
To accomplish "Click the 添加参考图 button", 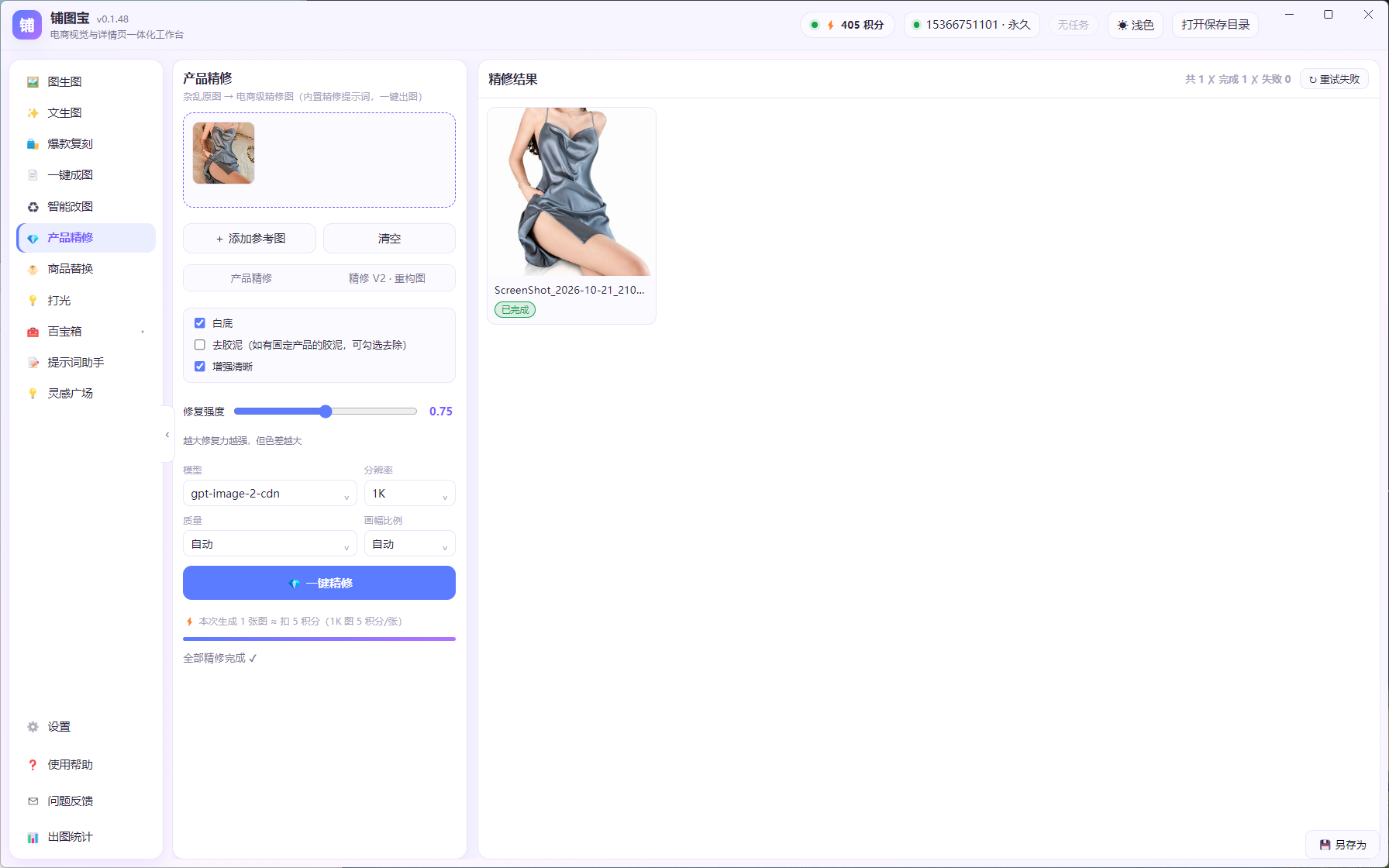I will (x=250, y=239).
